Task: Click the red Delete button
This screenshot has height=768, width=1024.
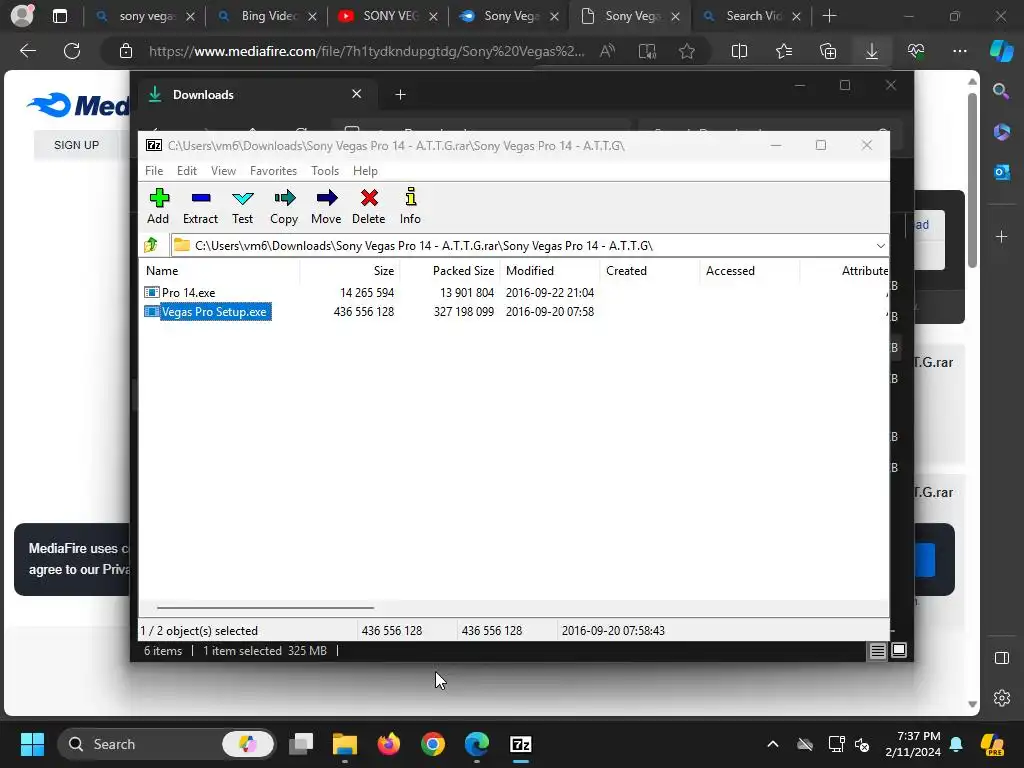Action: 369,206
